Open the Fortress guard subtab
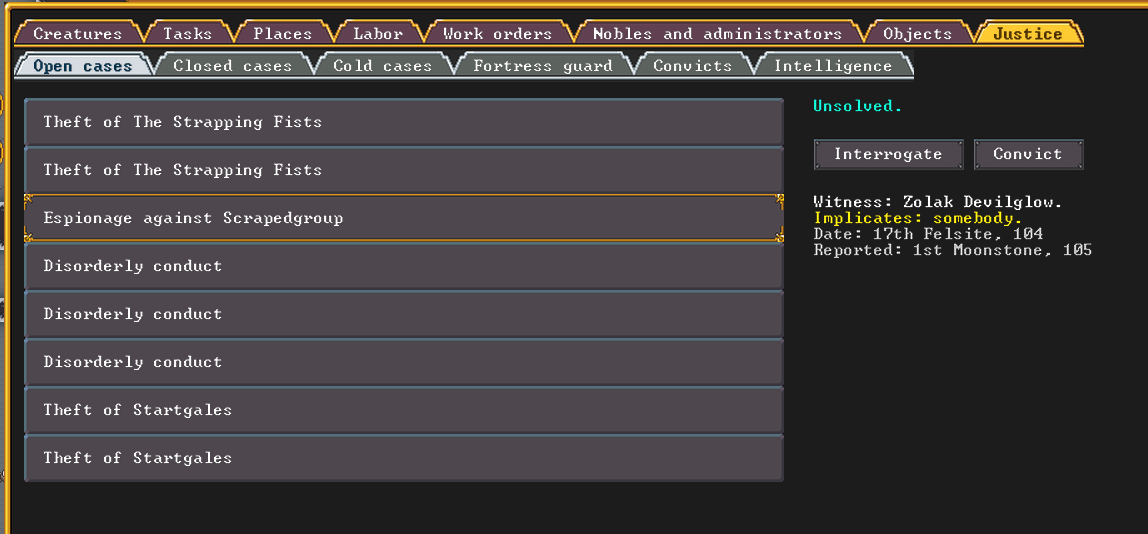The height and width of the screenshot is (534, 1148). click(x=543, y=66)
